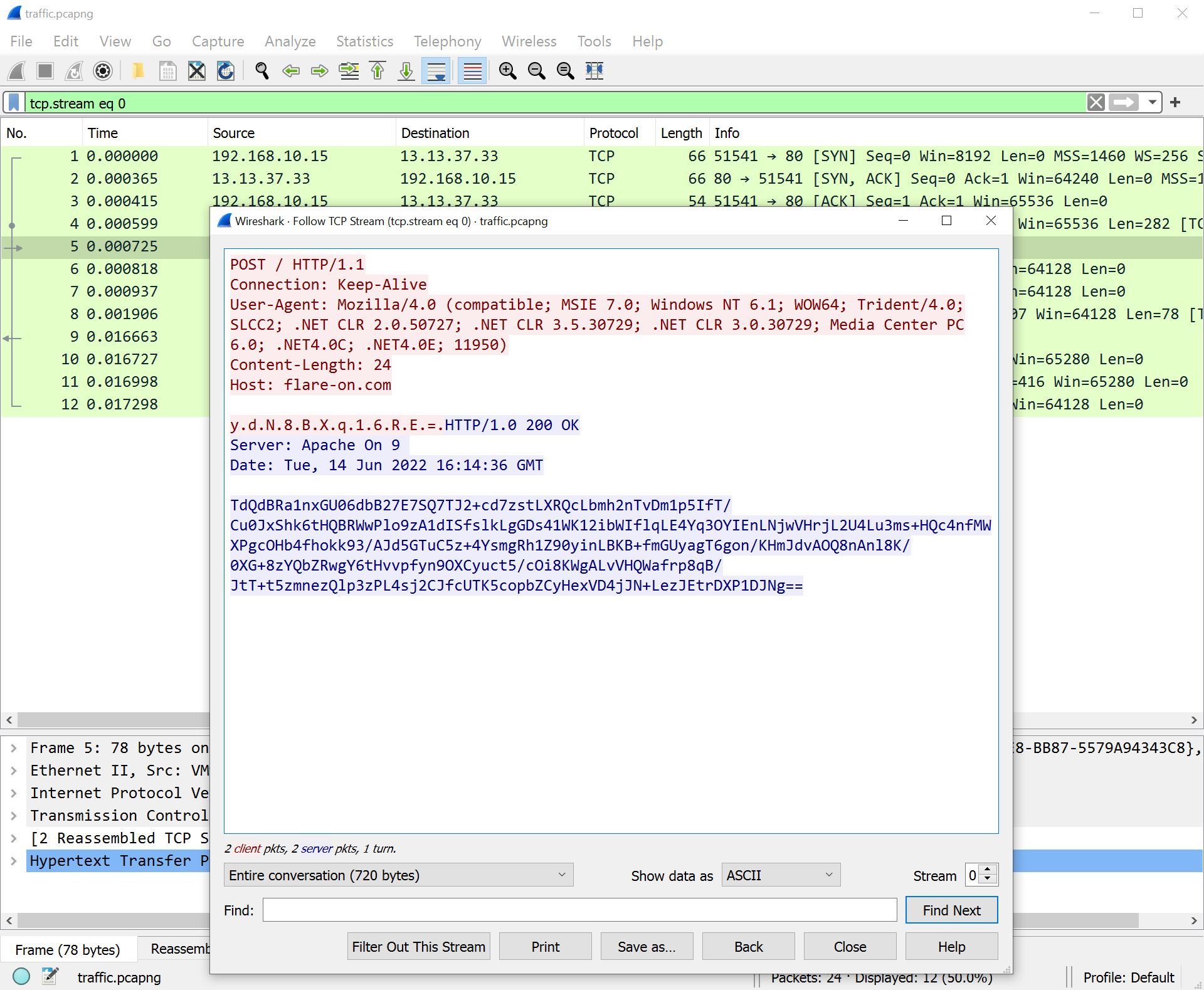
Task: Click the close capture file icon
Action: [x=197, y=71]
